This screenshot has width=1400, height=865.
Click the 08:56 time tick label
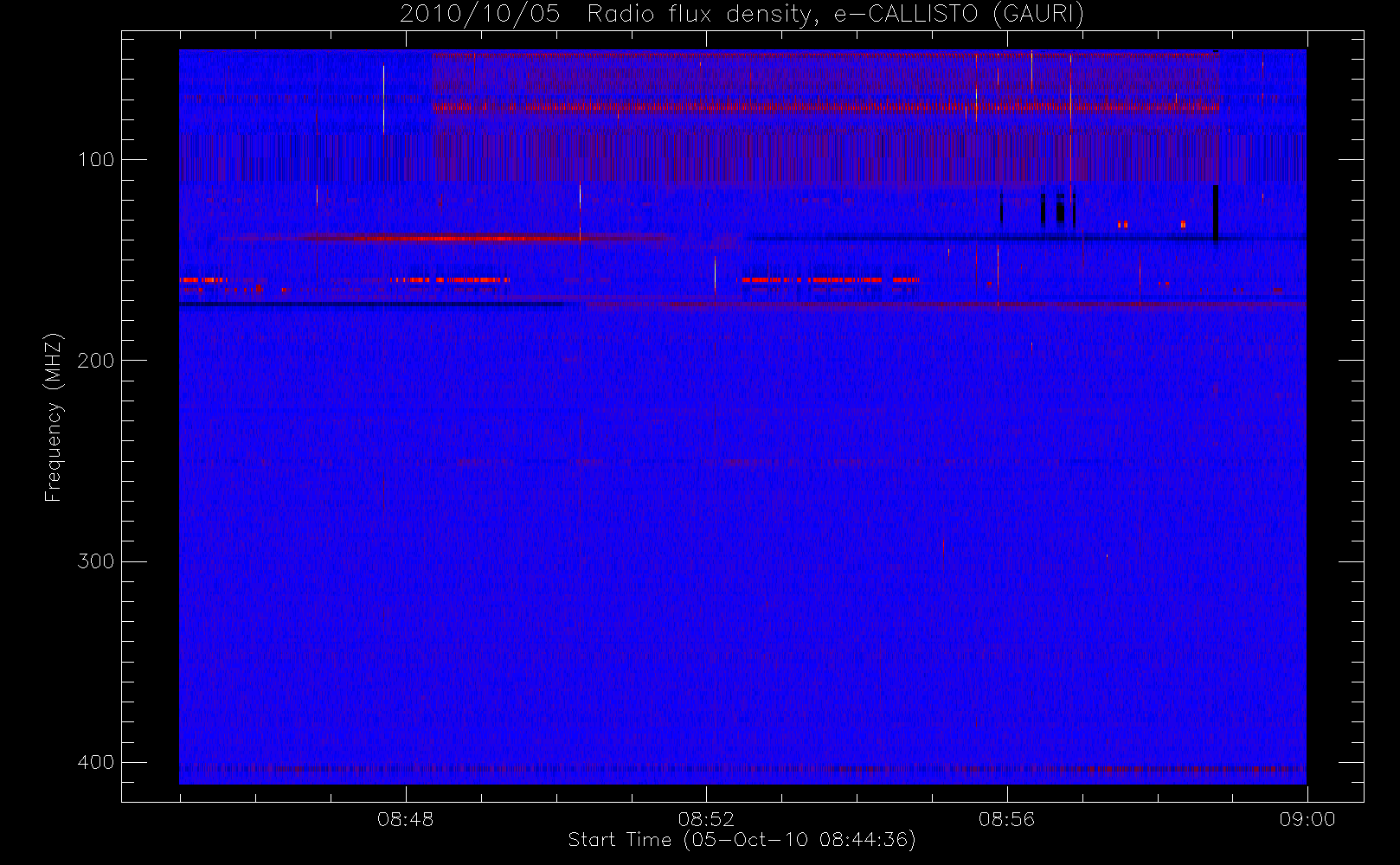tap(1006, 819)
